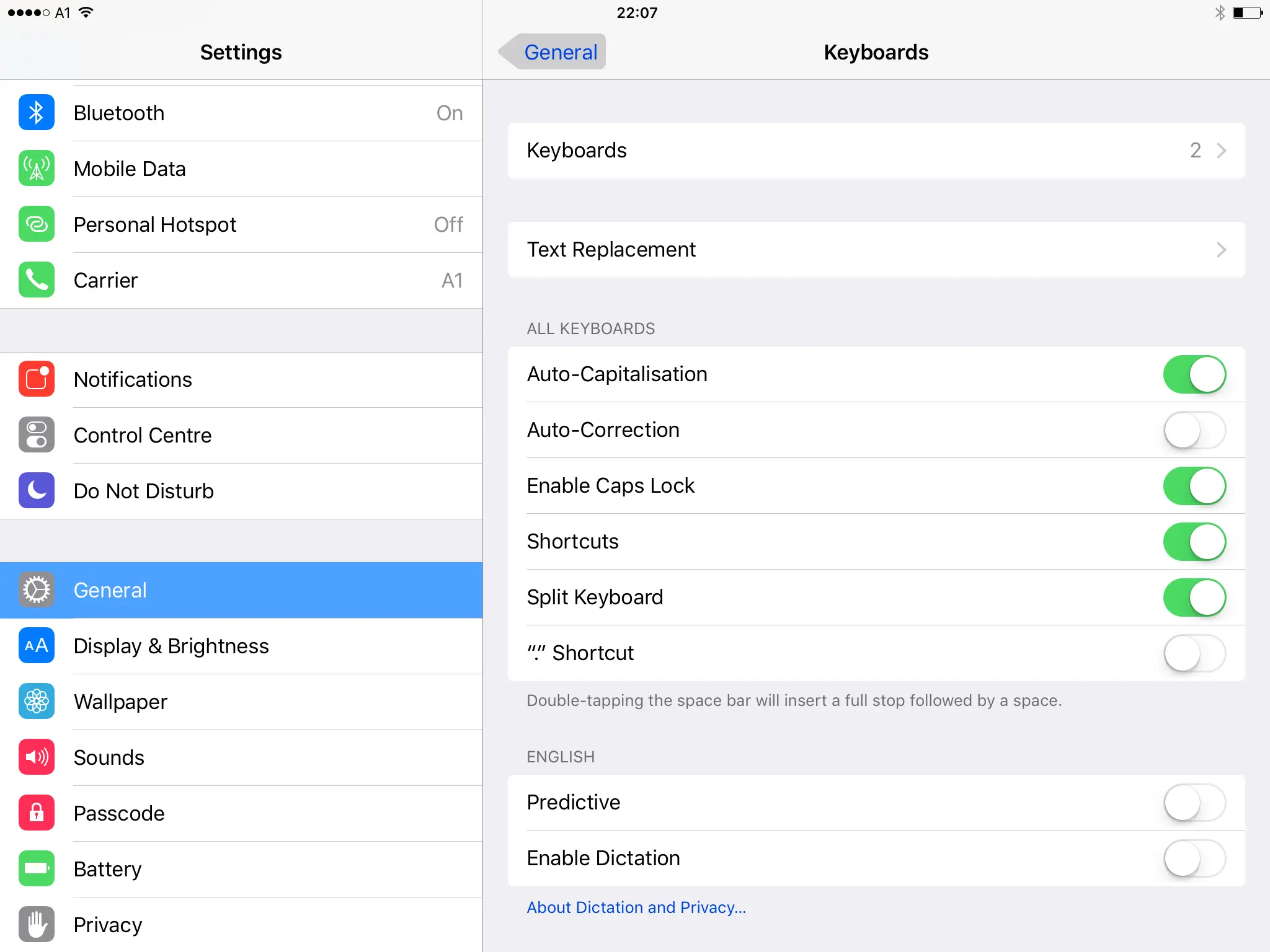Expand Text Replacement via its chevron
Image resolution: width=1270 pixels, height=952 pixels.
point(1221,250)
